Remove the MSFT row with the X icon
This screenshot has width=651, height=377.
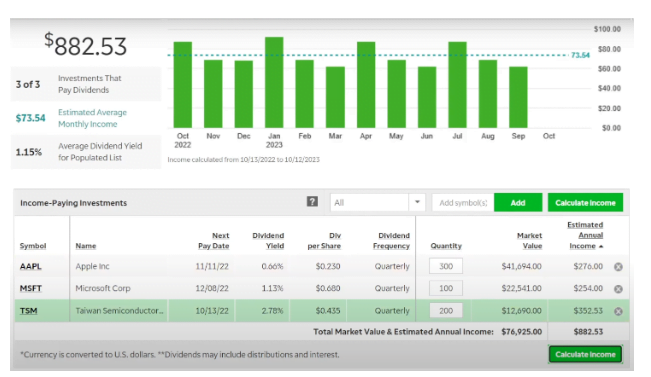point(618,289)
